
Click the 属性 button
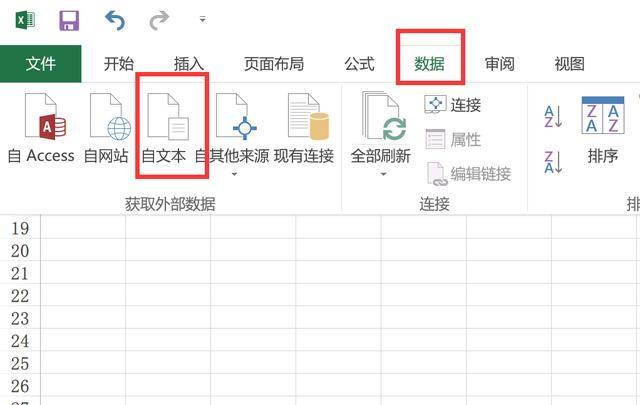(x=453, y=140)
